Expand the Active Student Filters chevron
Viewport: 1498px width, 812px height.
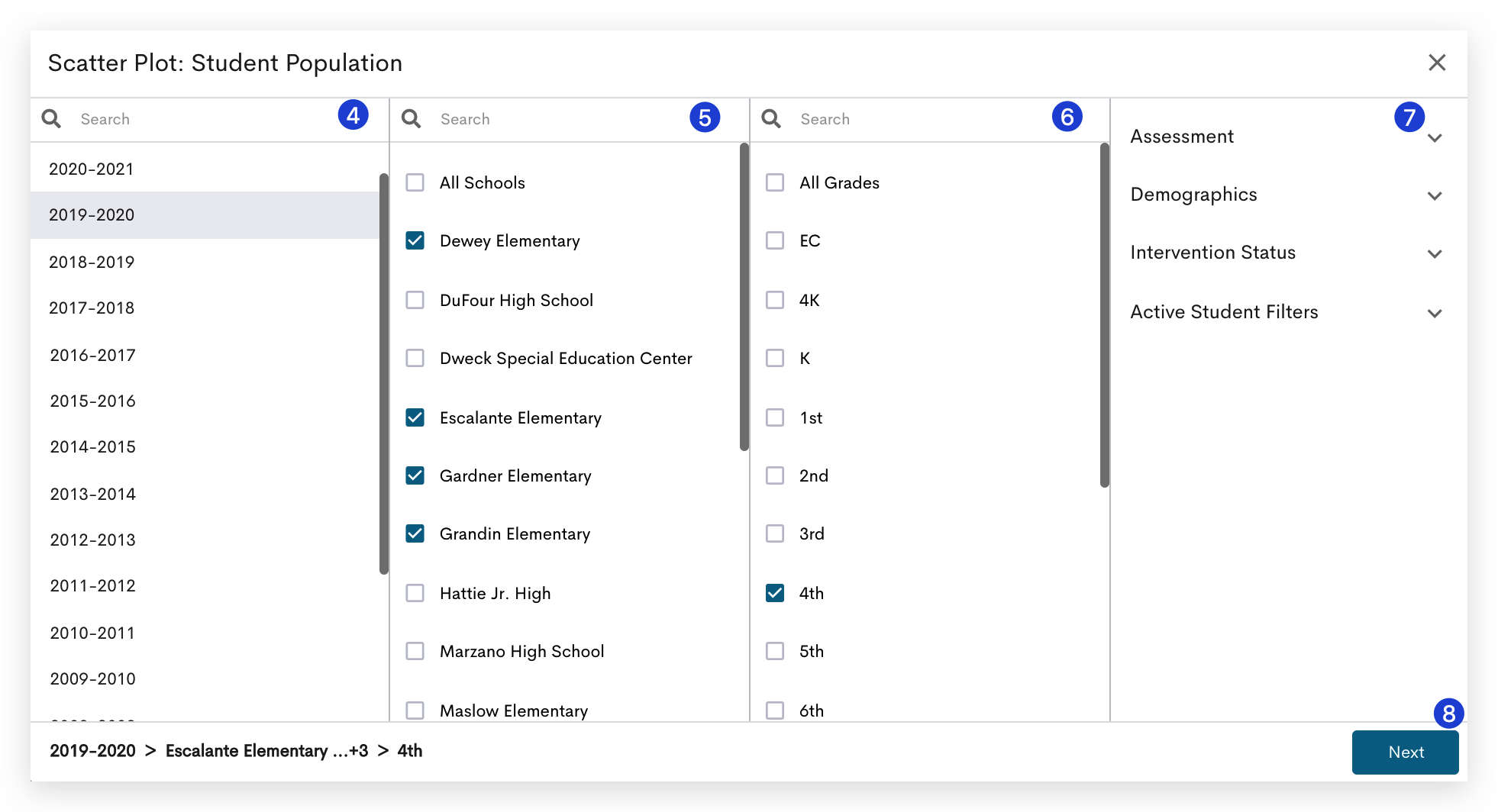[1435, 314]
